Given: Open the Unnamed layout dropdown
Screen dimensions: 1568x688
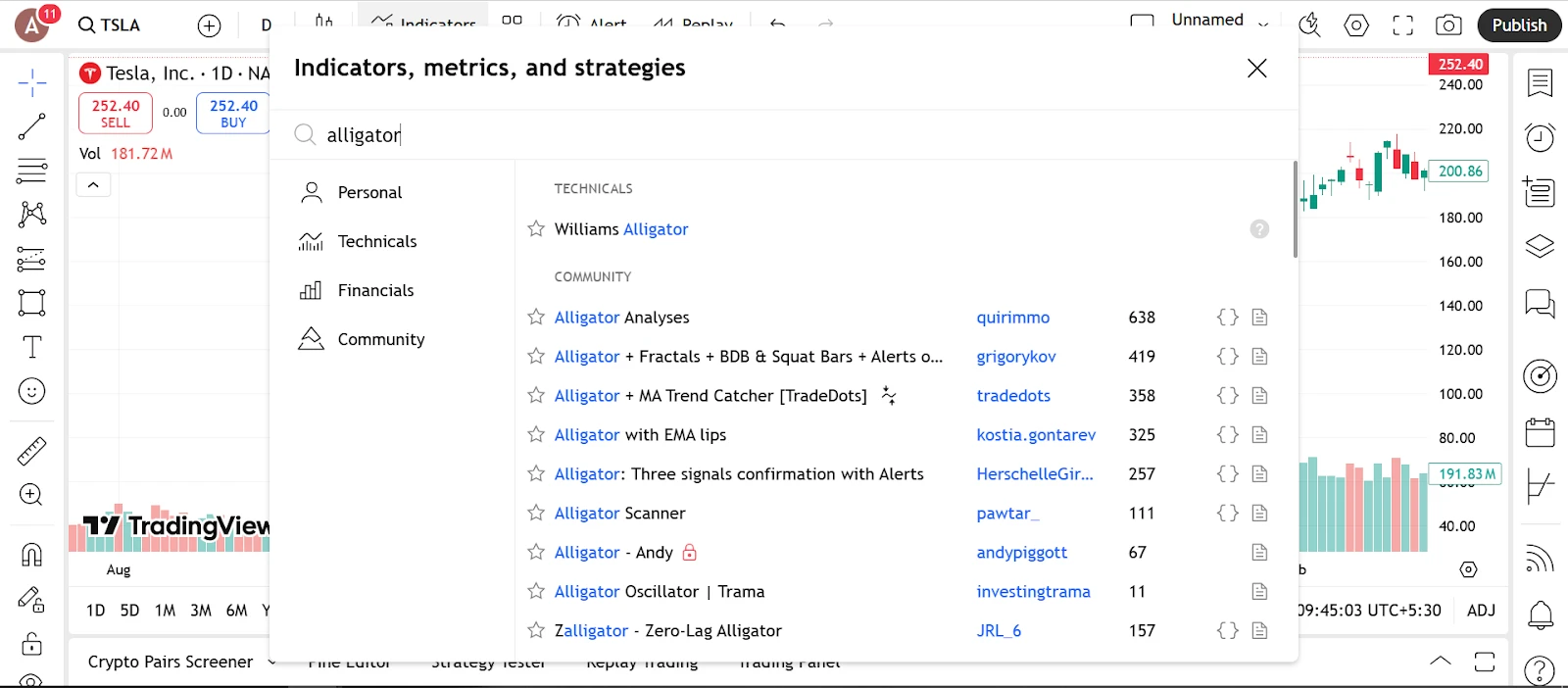Looking at the screenshot, I should (x=1263, y=24).
